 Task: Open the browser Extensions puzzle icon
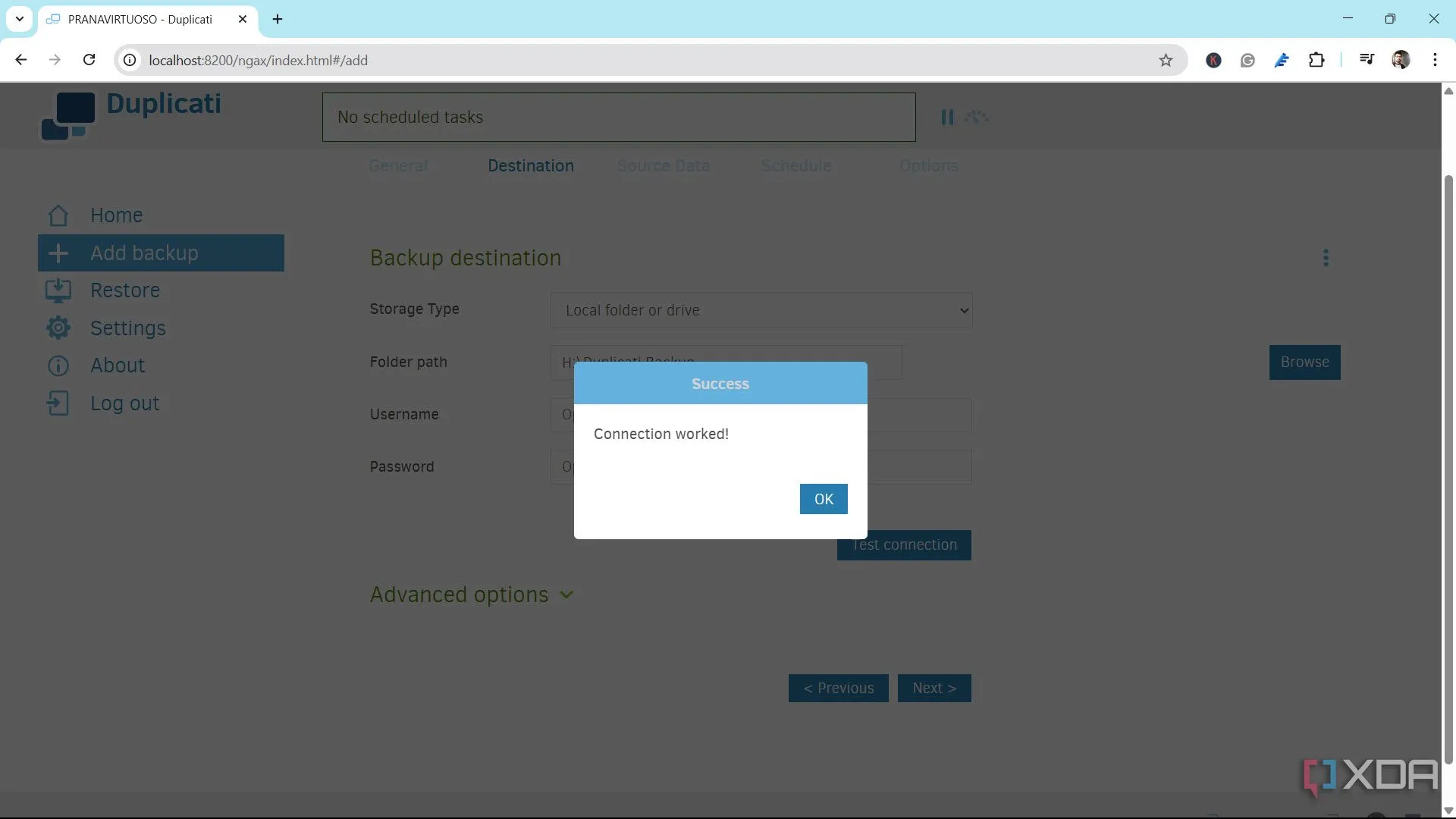tap(1316, 61)
